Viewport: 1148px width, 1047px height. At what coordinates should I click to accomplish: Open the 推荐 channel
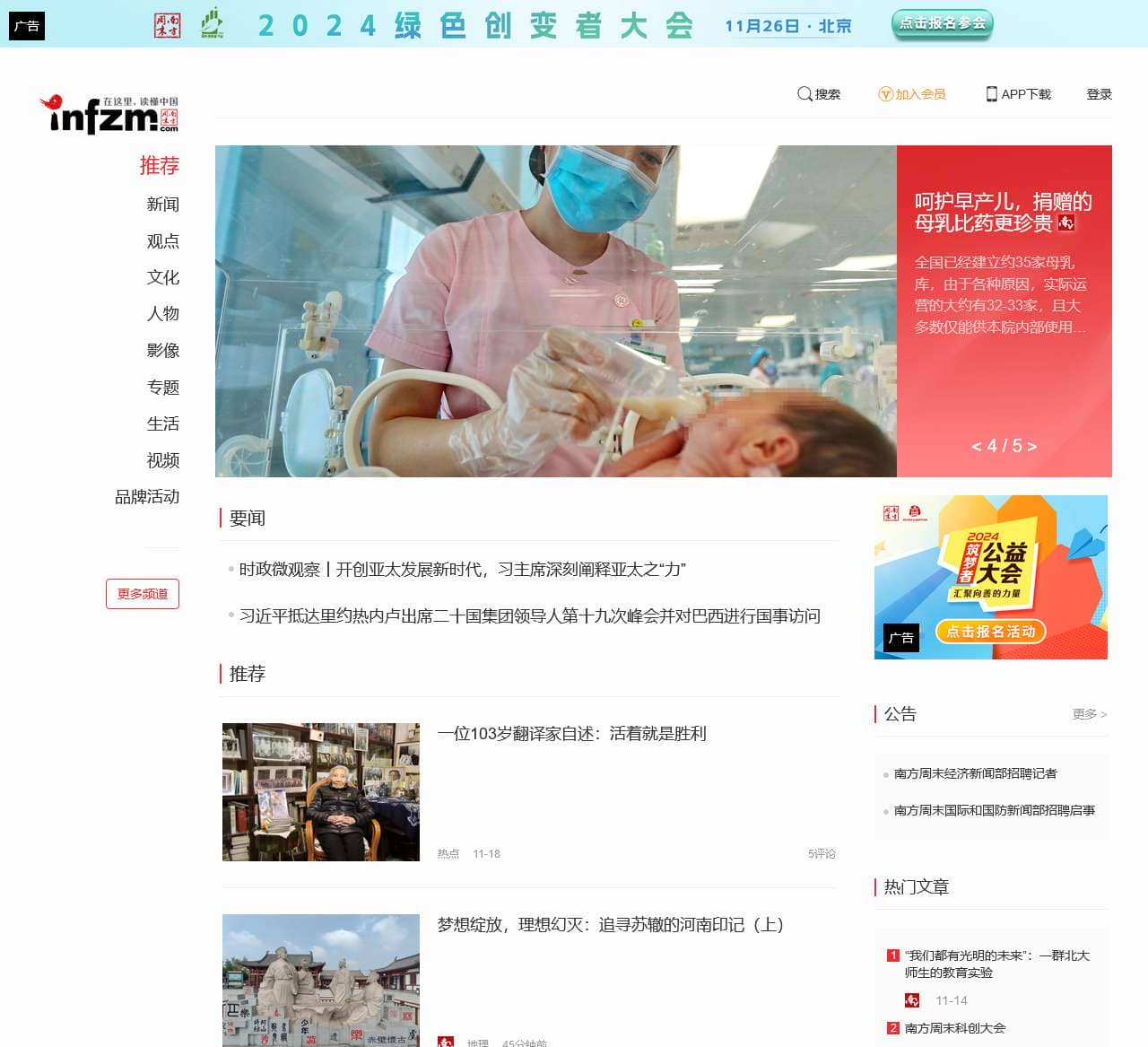pos(160,165)
